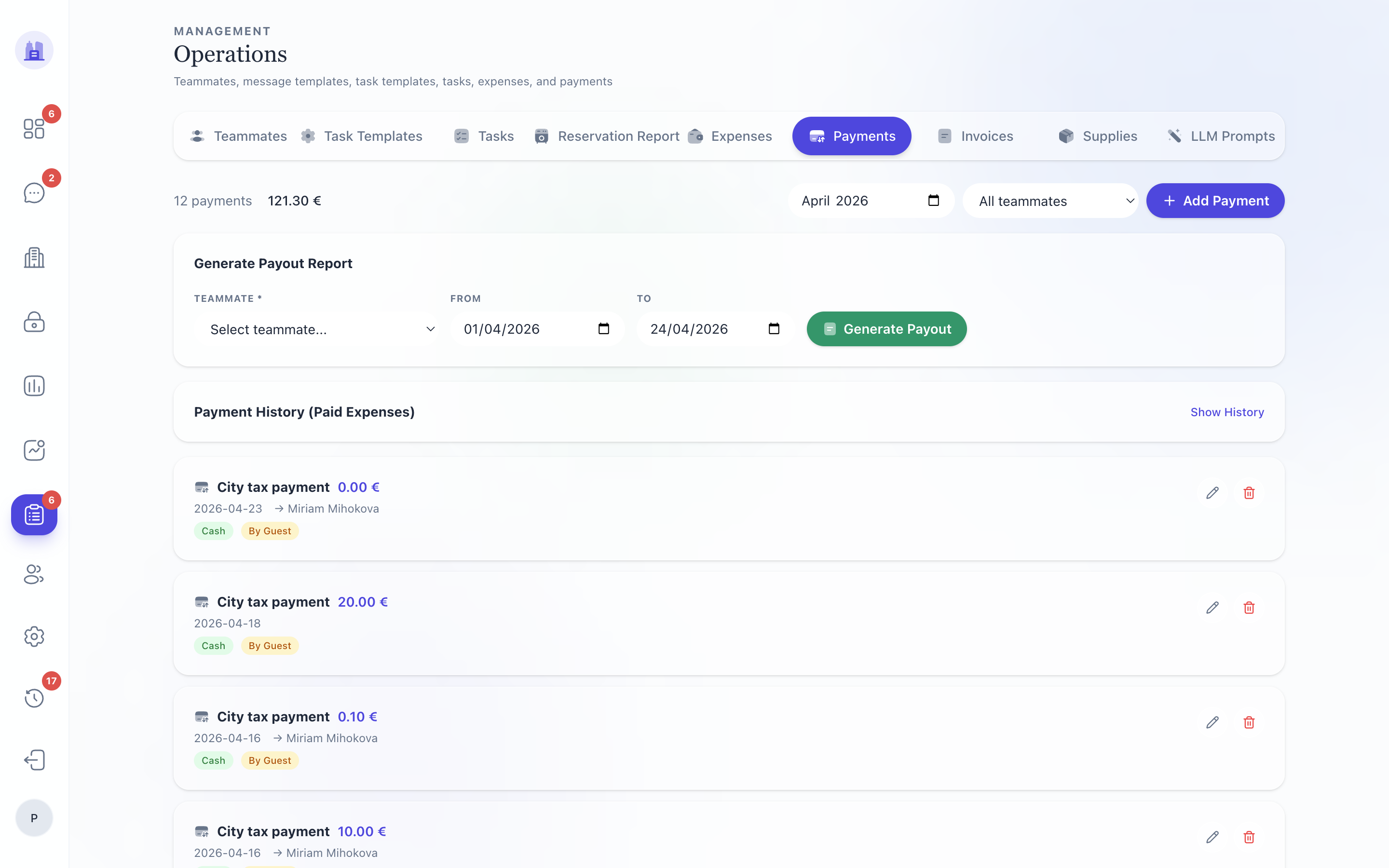Click the By Guest tag on the 0.10 € payment

270,760
